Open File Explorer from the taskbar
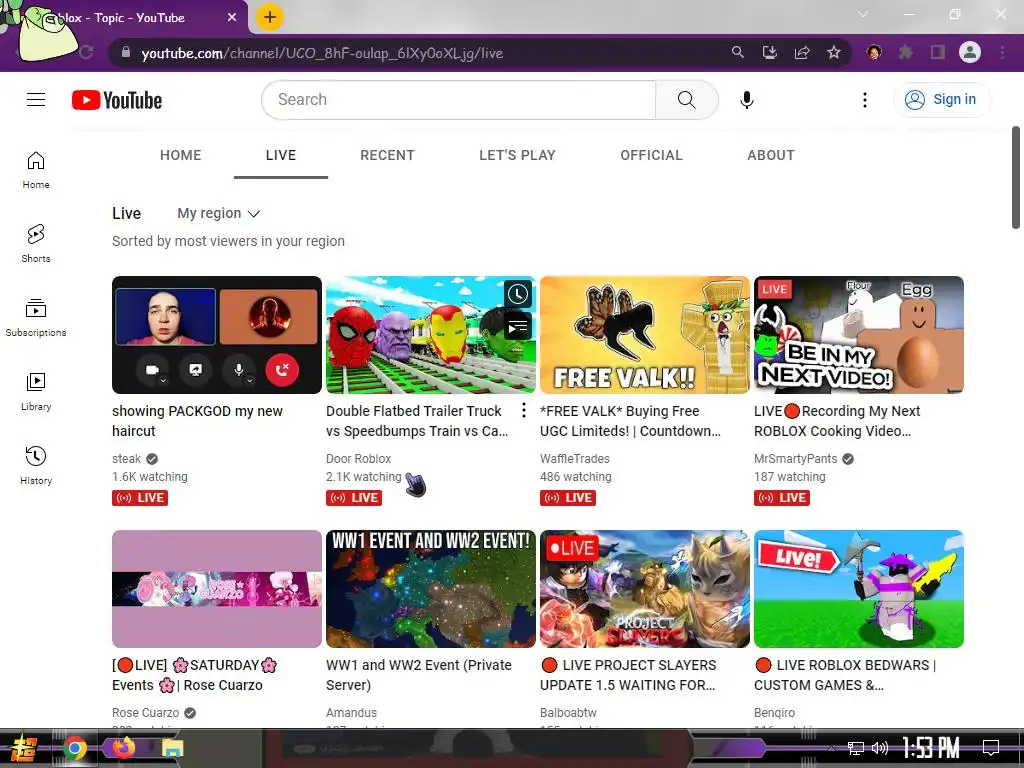This screenshot has height=768, width=1024. 172,748
